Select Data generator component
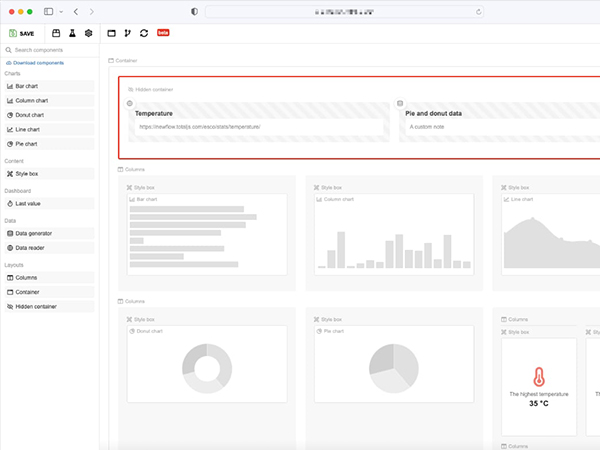The image size is (600, 450). click(x=49, y=233)
